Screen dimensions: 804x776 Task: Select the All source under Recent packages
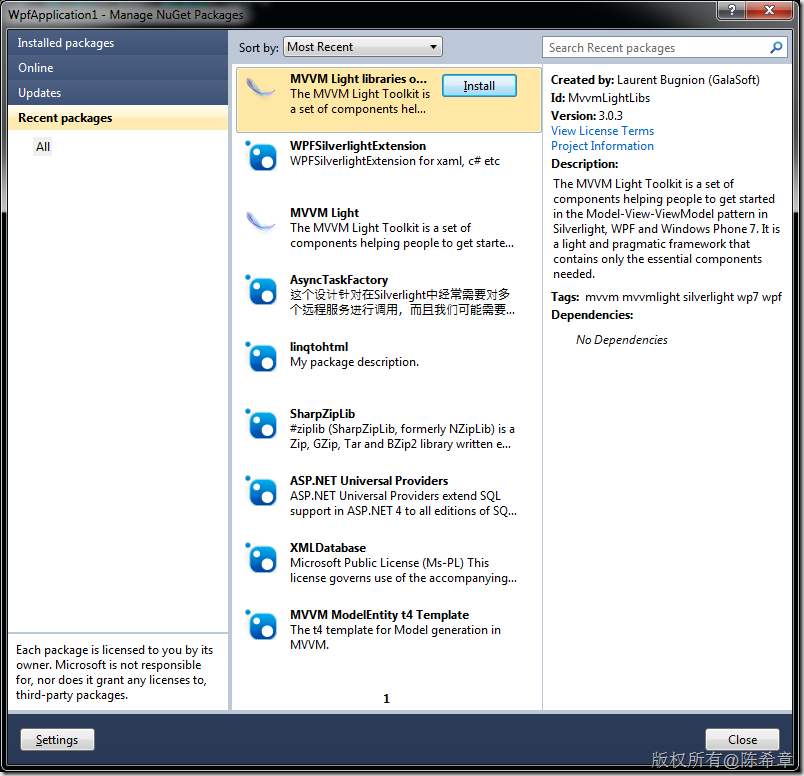43,147
